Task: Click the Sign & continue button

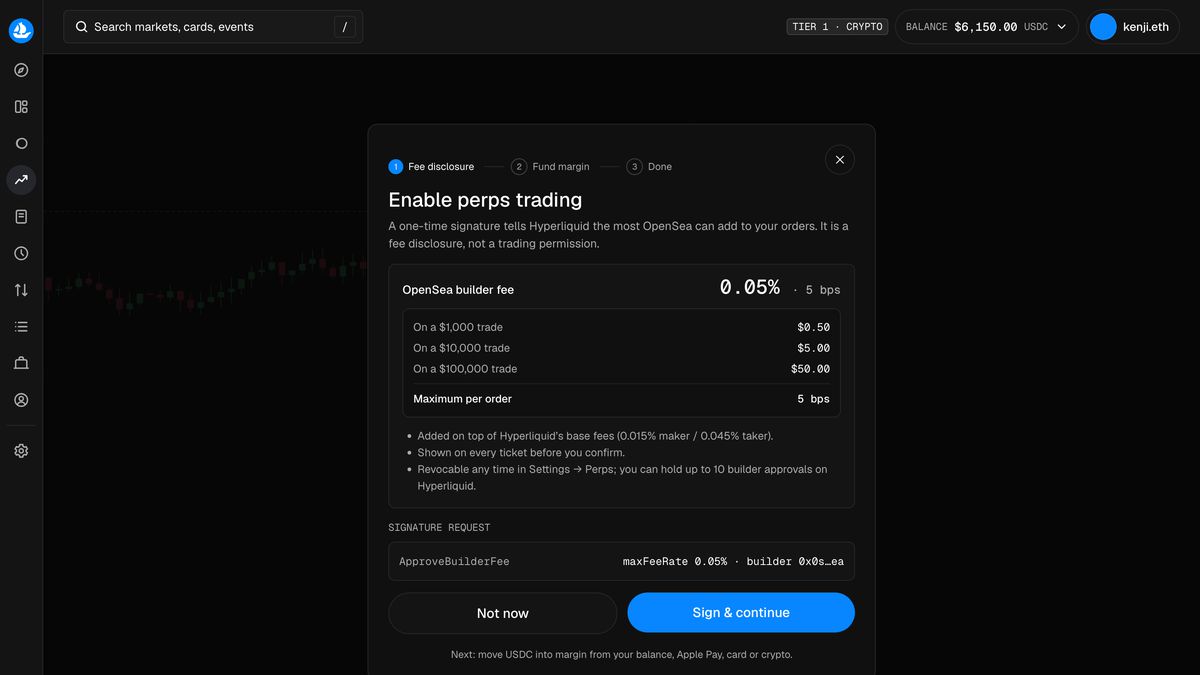Action: (741, 613)
